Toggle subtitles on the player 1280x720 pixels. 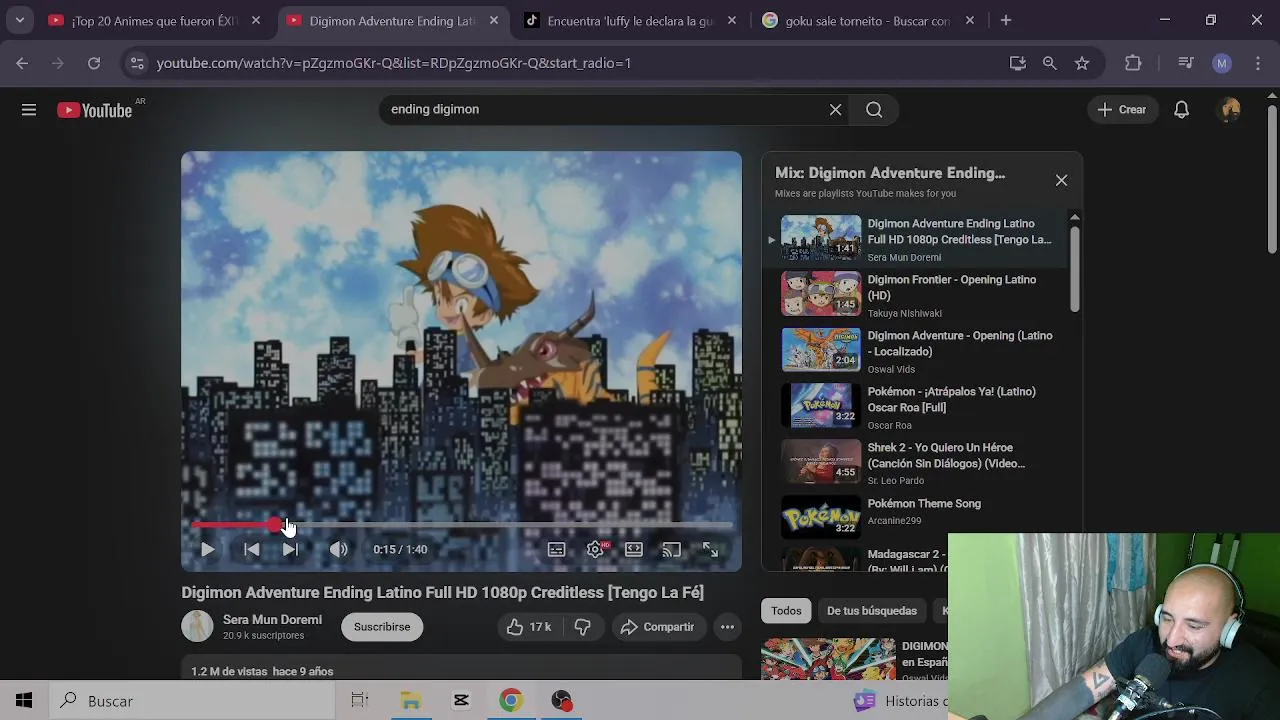point(557,549)
